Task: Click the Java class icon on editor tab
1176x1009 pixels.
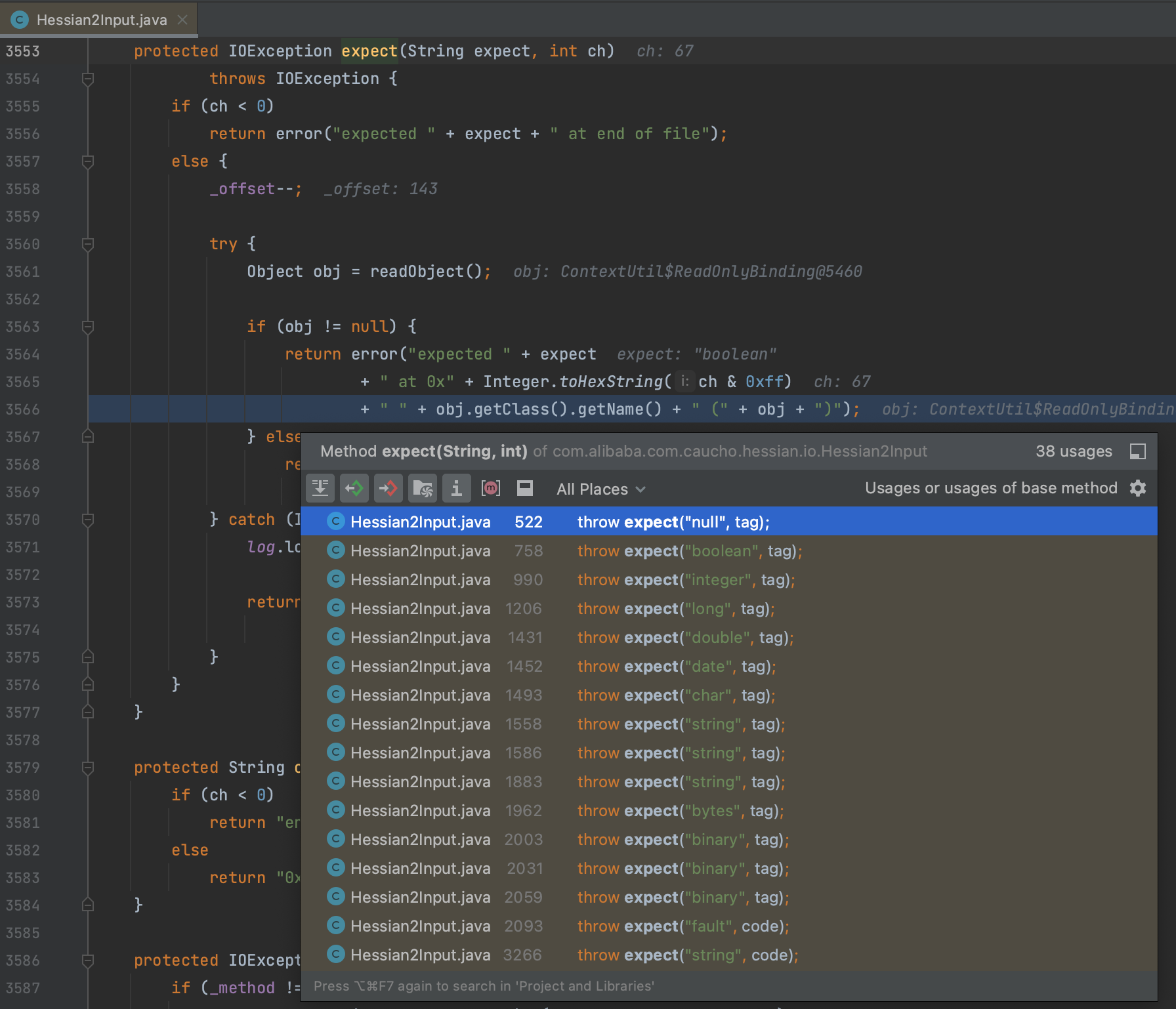Action: pyautogui.click(x=20, y=20)
